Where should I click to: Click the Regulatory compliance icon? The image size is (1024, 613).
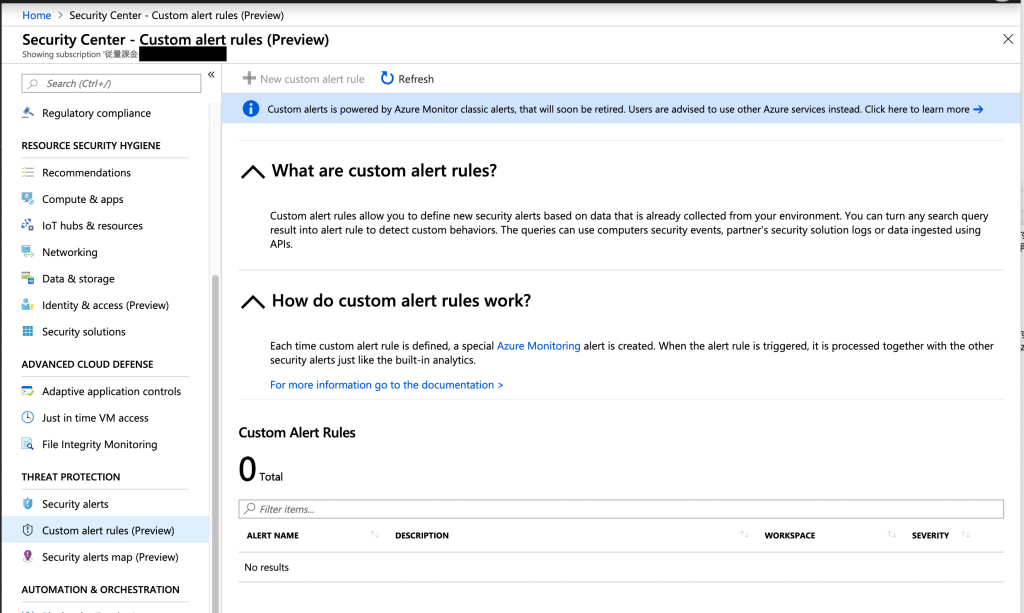27,113
